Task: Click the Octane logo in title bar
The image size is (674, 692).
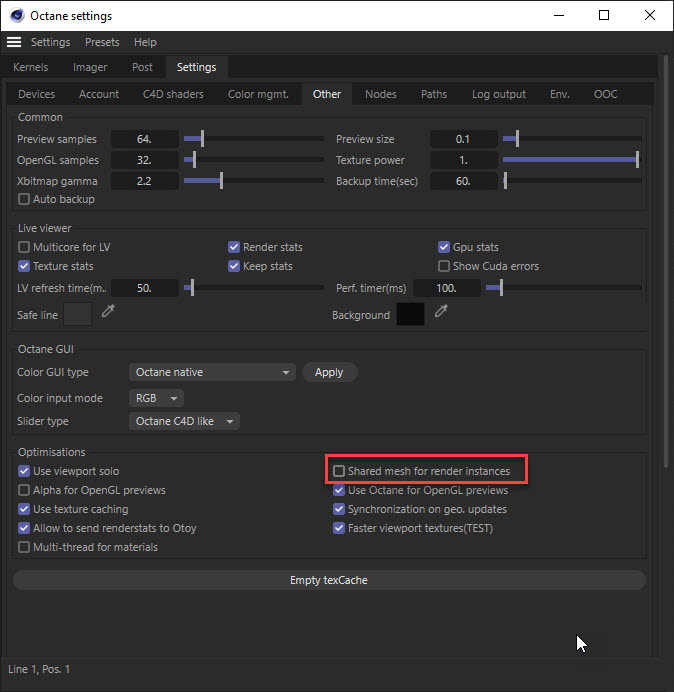Action: click(15, 16)
